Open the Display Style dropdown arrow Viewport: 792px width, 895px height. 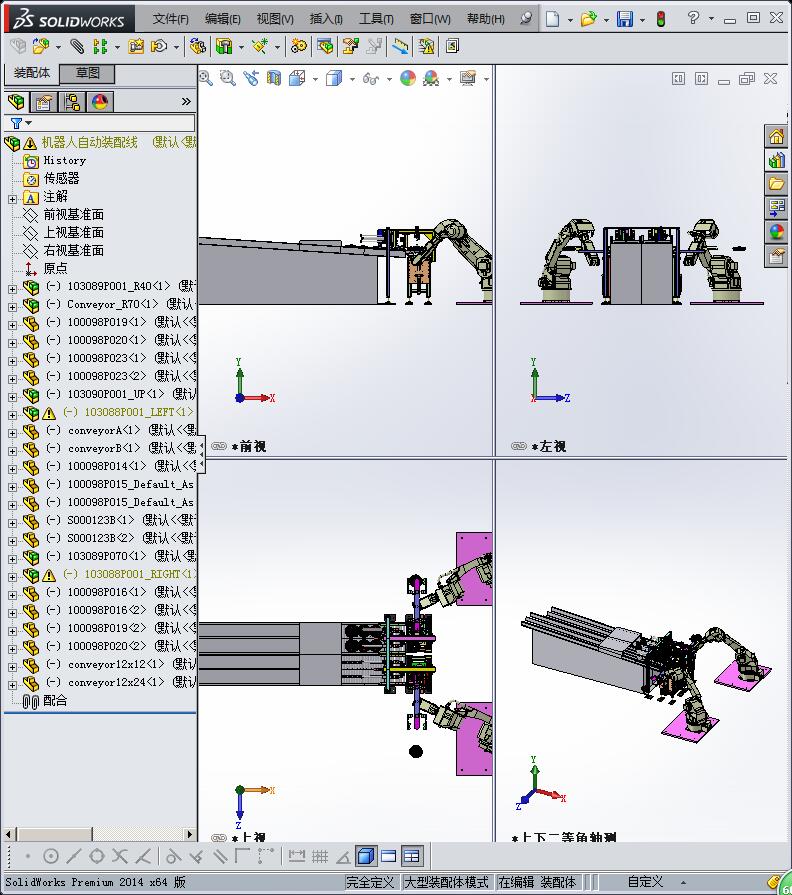[352, 79]
